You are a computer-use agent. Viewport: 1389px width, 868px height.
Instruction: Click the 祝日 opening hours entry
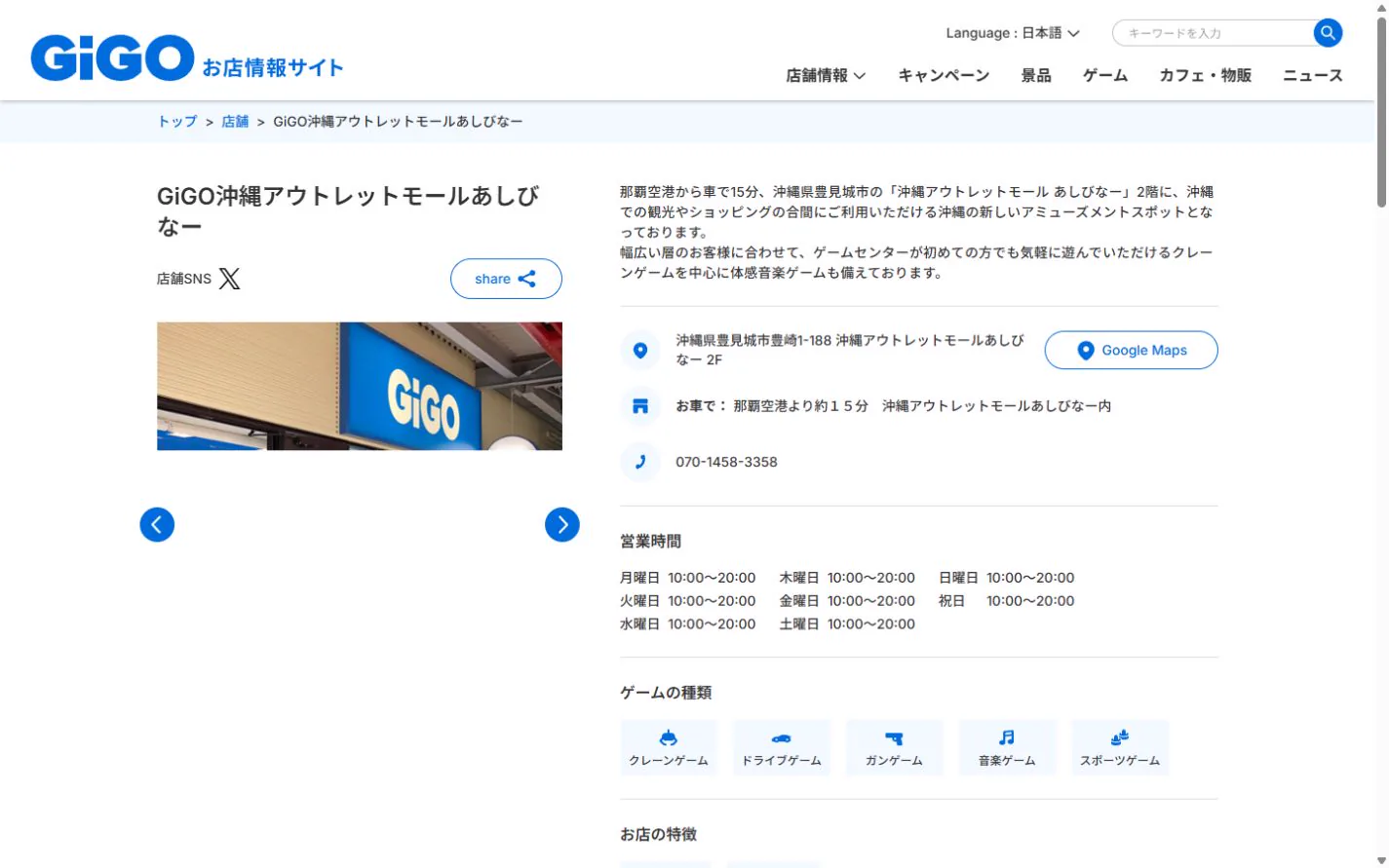(1007, 601)
